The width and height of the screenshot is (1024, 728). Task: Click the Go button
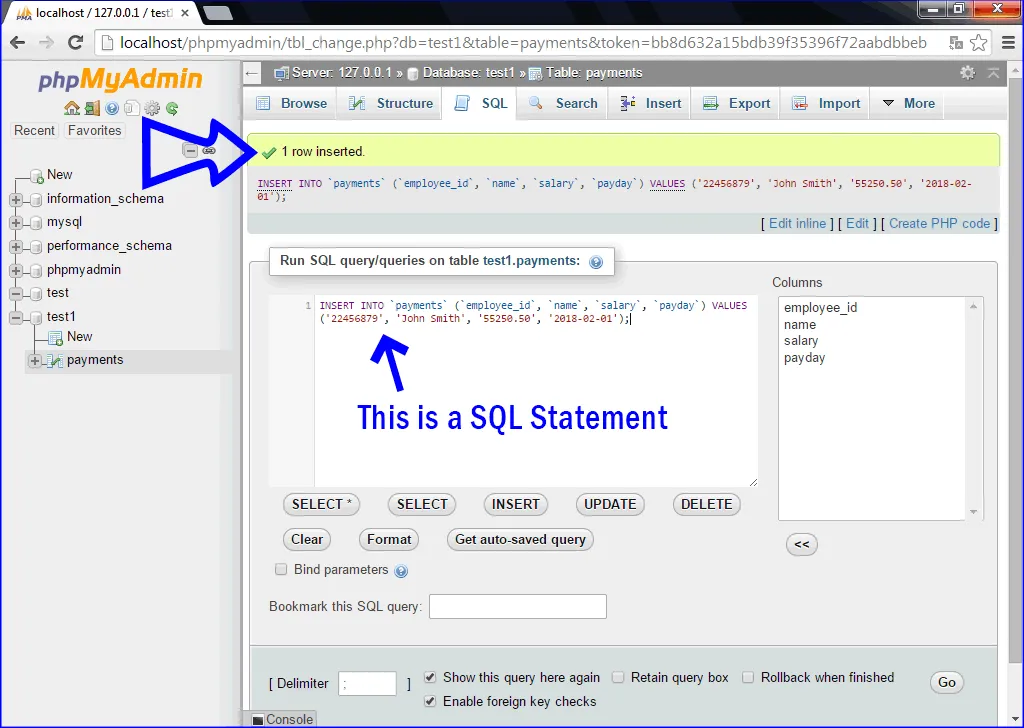(x=946, y=682)
